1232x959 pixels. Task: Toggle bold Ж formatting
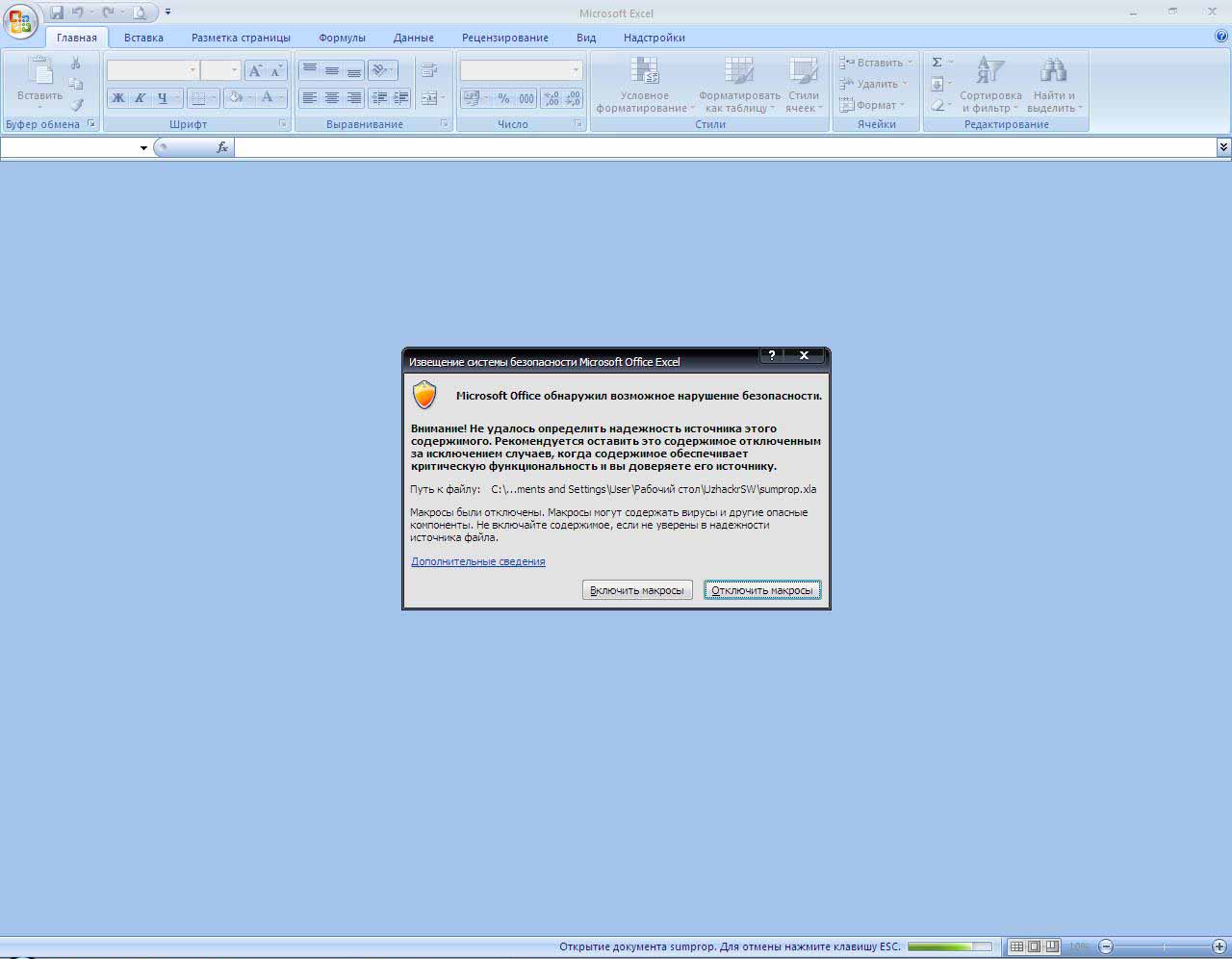click(117, 98)
